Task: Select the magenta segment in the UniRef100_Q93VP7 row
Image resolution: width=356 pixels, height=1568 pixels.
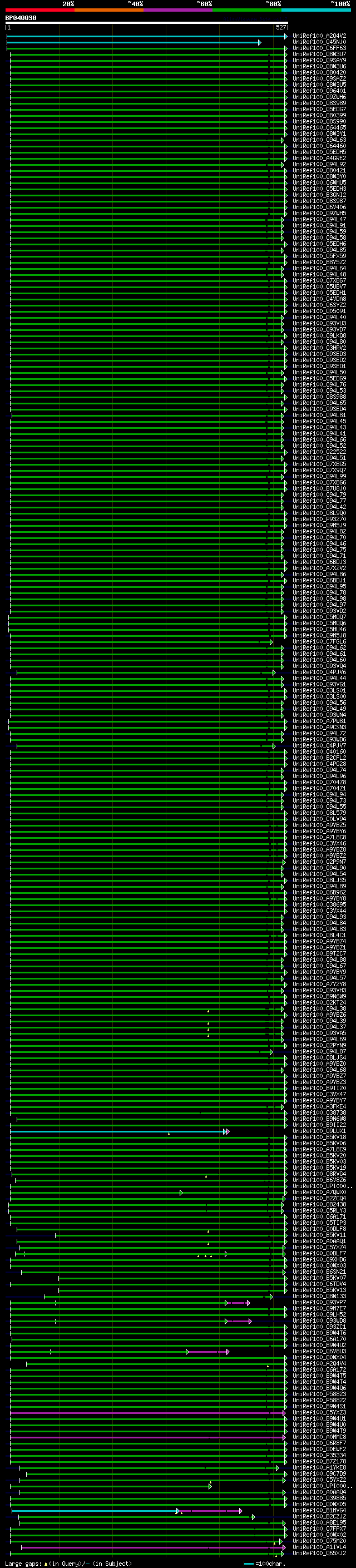Action: (x=238, y=1303)
